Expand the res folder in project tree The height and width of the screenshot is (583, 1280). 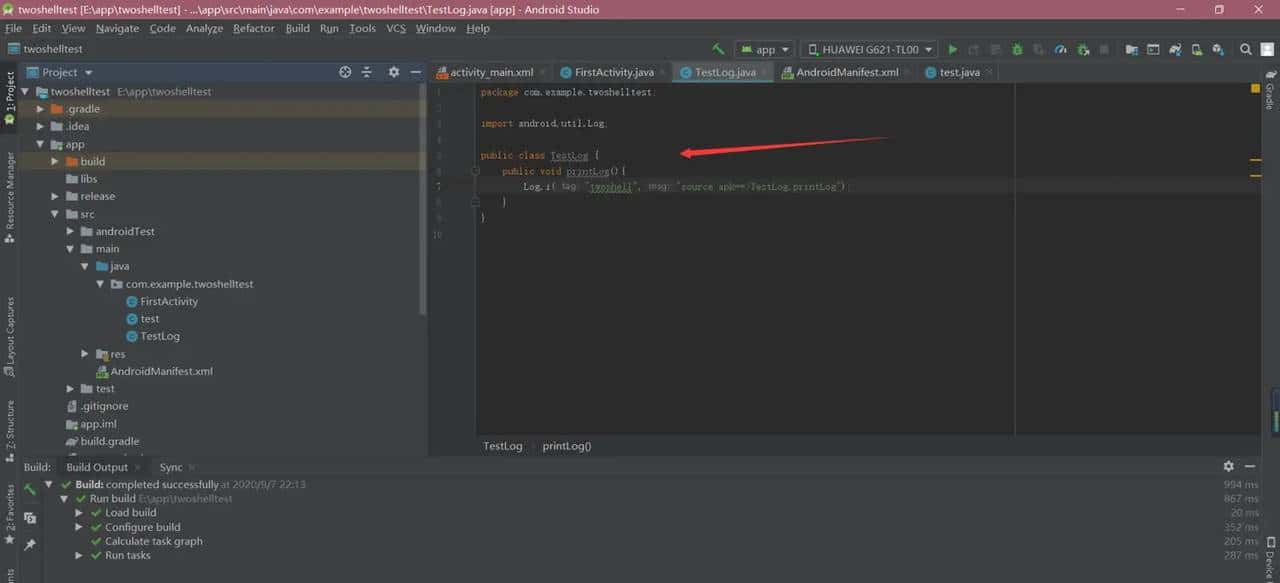click(x=86, y=354)
